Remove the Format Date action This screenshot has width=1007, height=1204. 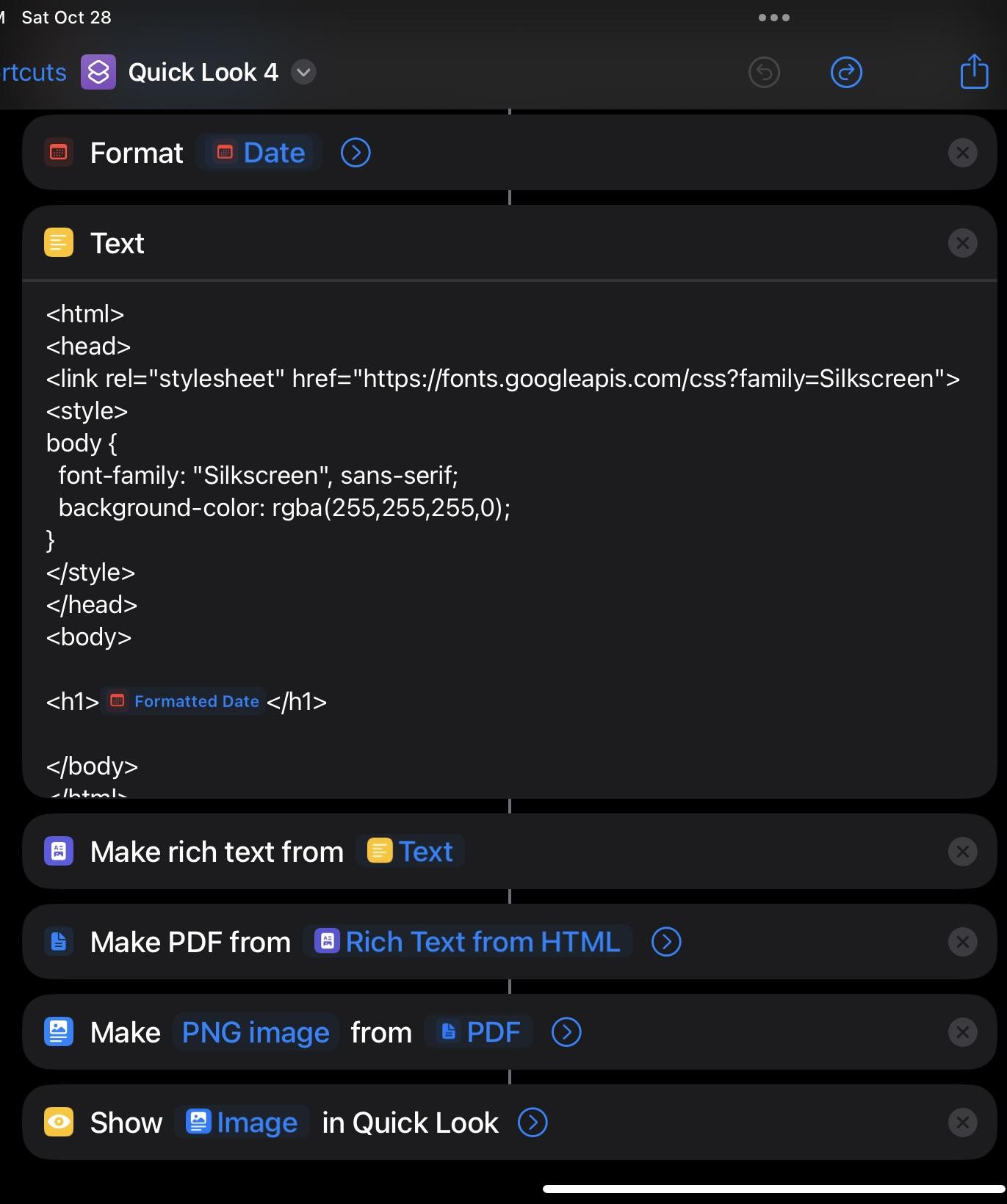(962, 153)
